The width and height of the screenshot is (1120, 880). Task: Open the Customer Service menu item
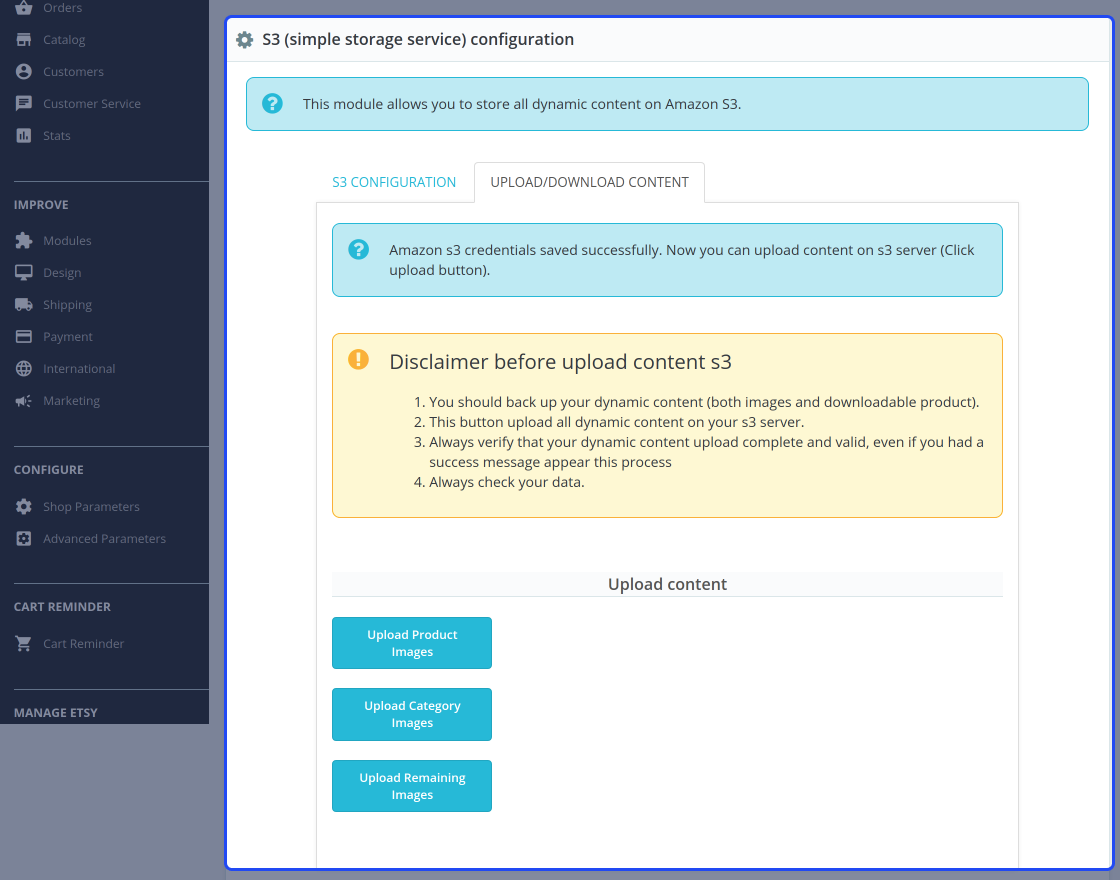[x=91, y=104]
